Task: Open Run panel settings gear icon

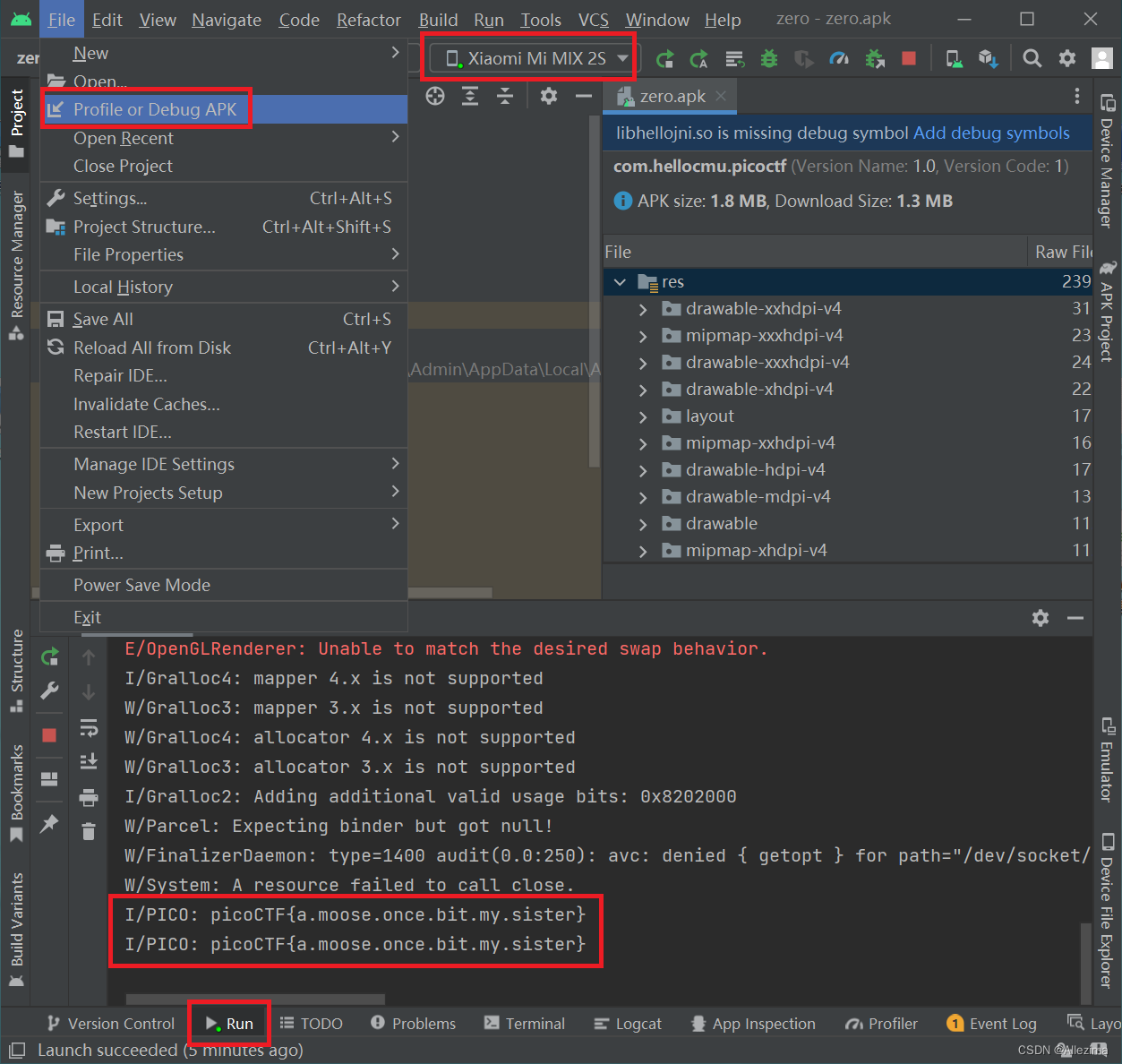Action: point(1041,618)
